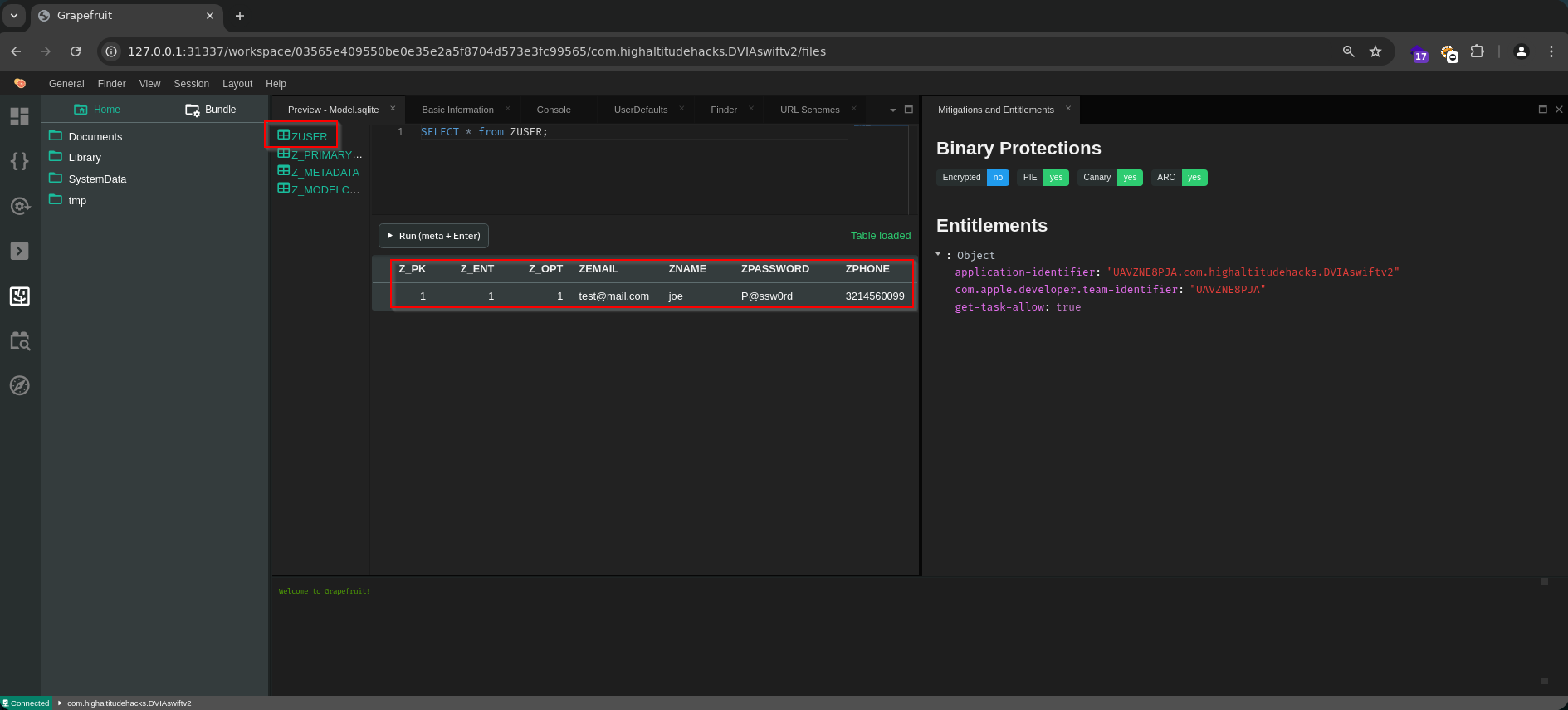Run the SQL query
The height and width of the screenshot is (710, 1568).
click(433, 236)
